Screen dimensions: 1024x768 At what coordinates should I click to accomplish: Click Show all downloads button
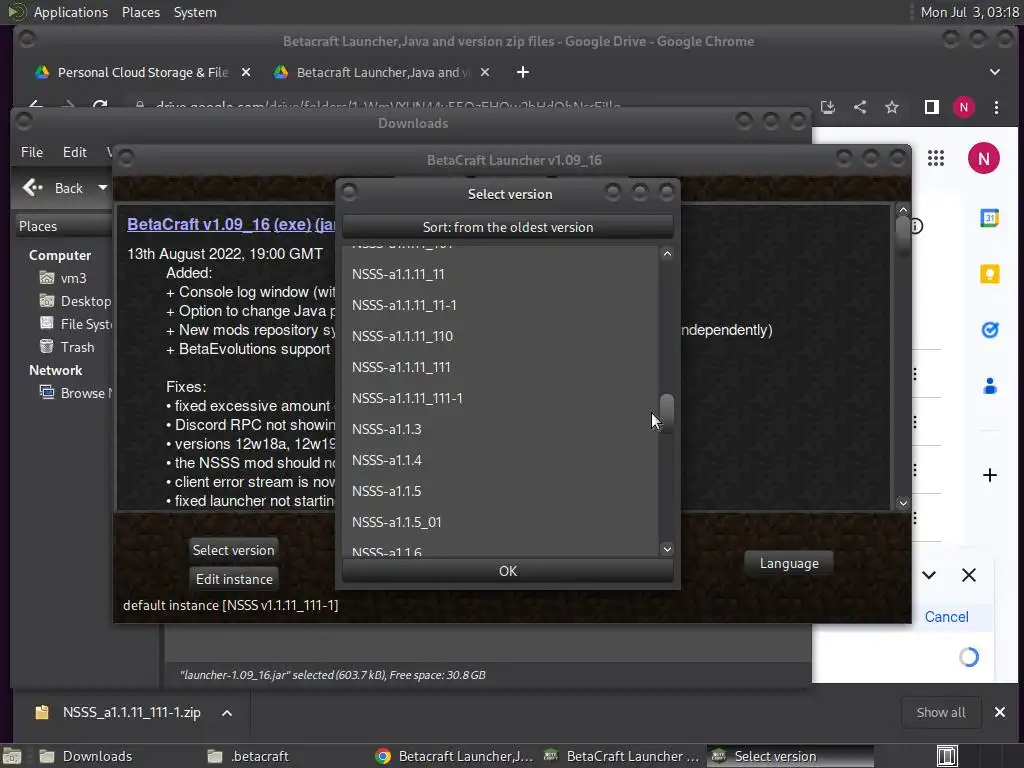940,712
